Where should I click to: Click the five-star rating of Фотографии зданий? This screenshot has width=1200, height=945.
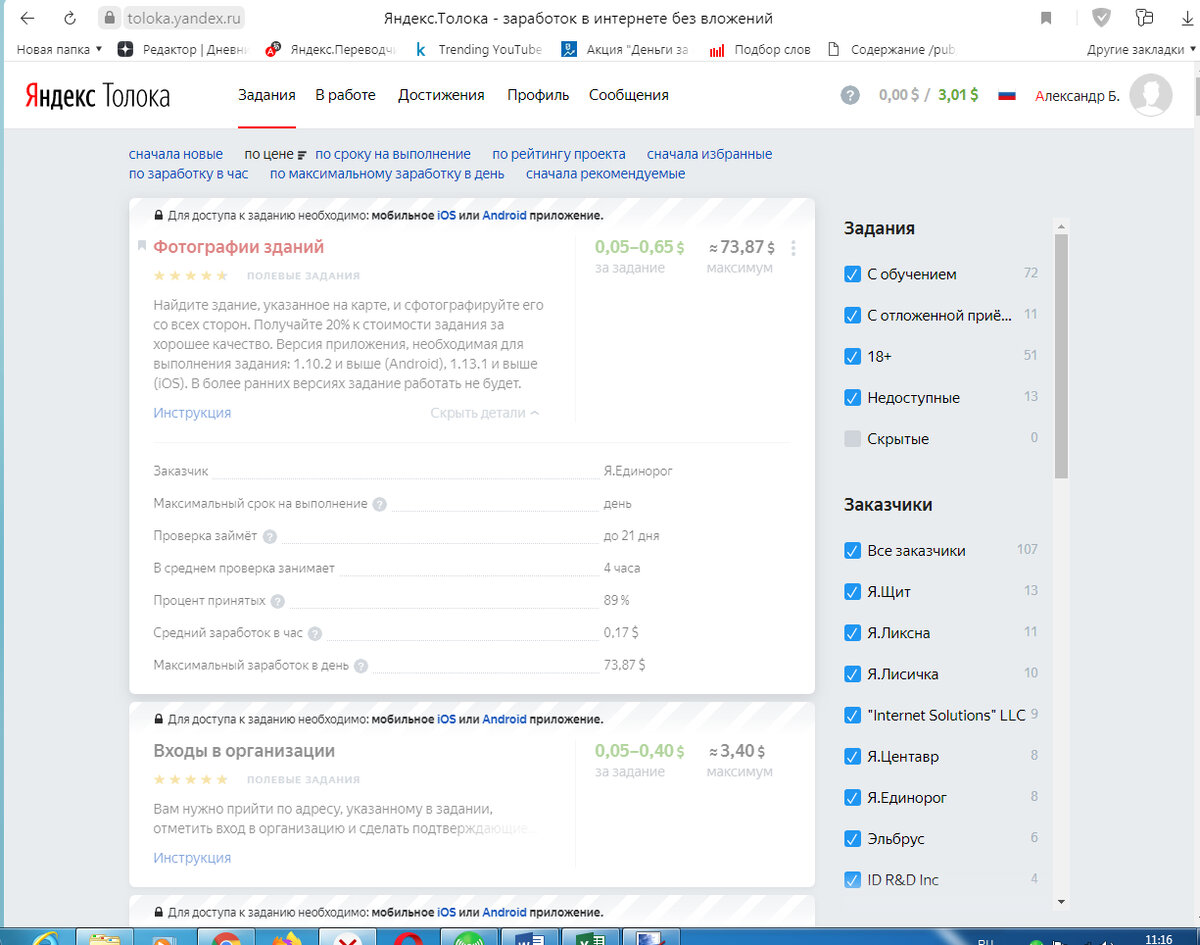click(x=191, y=275)
